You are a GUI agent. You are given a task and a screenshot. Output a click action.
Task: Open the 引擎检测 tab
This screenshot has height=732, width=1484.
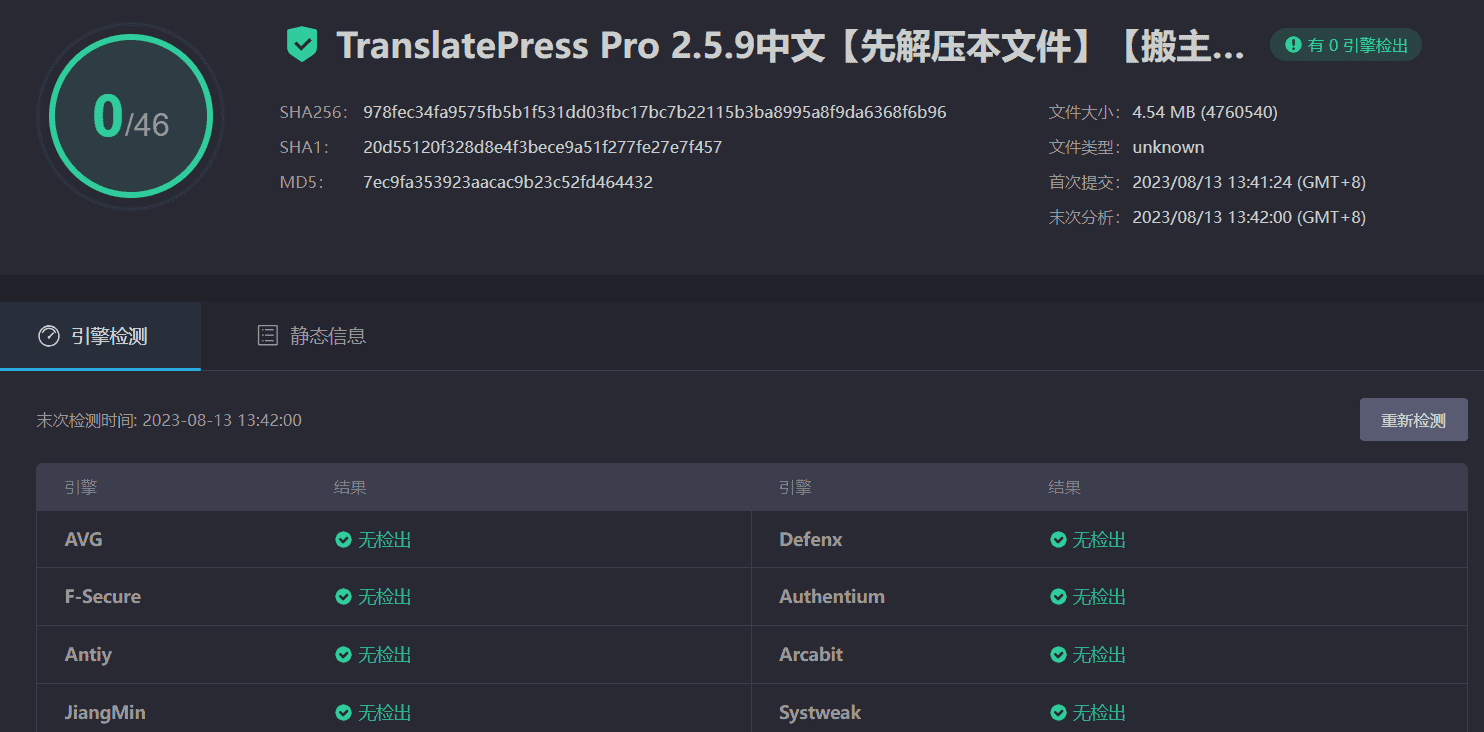coord(100,336)
